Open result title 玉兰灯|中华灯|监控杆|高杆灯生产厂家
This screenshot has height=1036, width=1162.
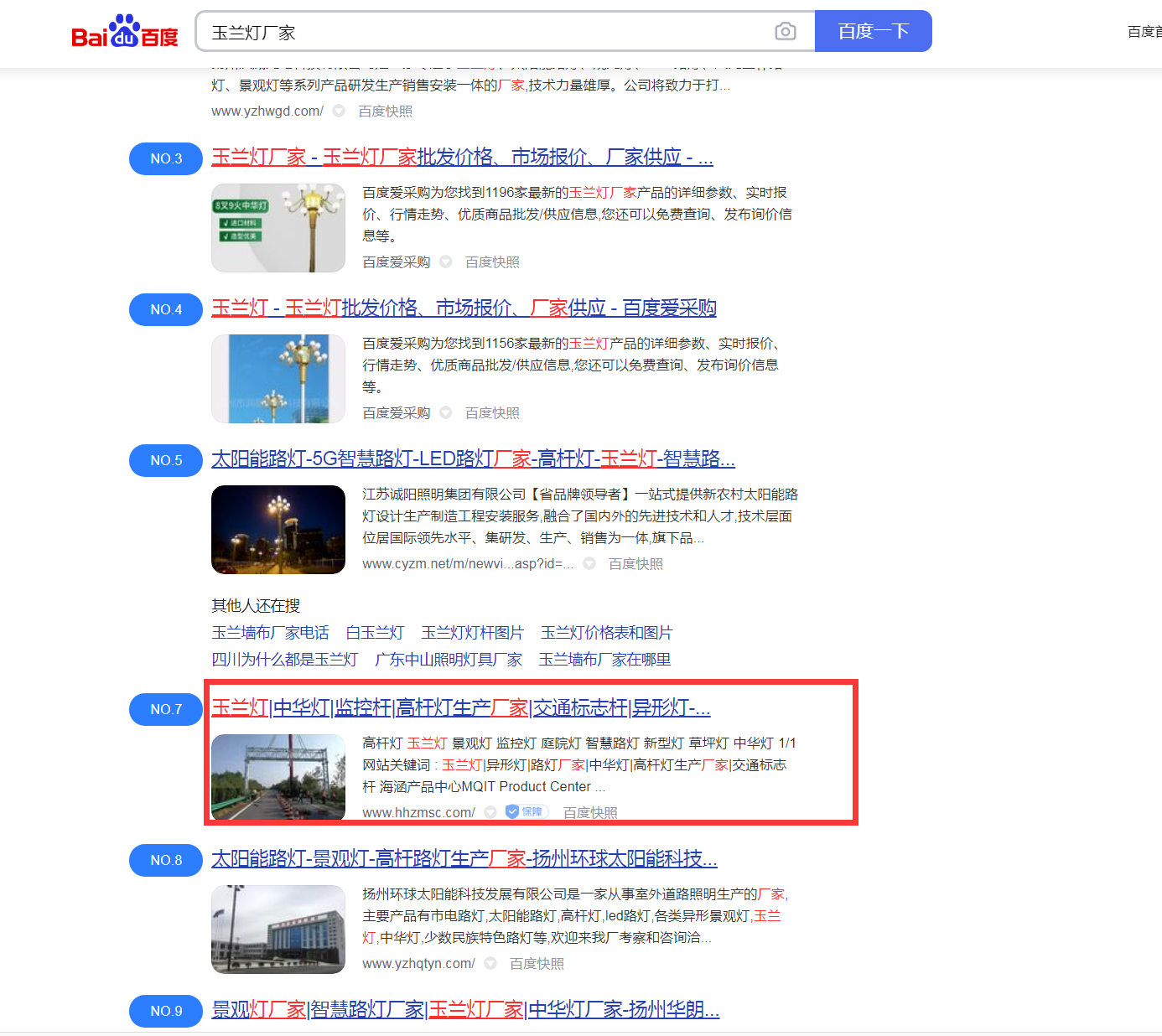(x=460, y=708)
